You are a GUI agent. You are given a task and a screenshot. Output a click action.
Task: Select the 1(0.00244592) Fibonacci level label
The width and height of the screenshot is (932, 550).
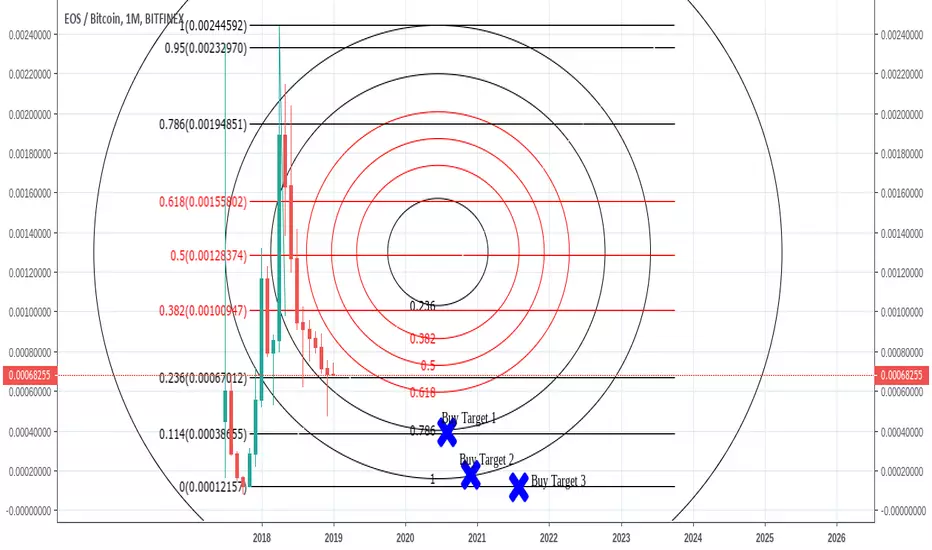pos(213,26)
